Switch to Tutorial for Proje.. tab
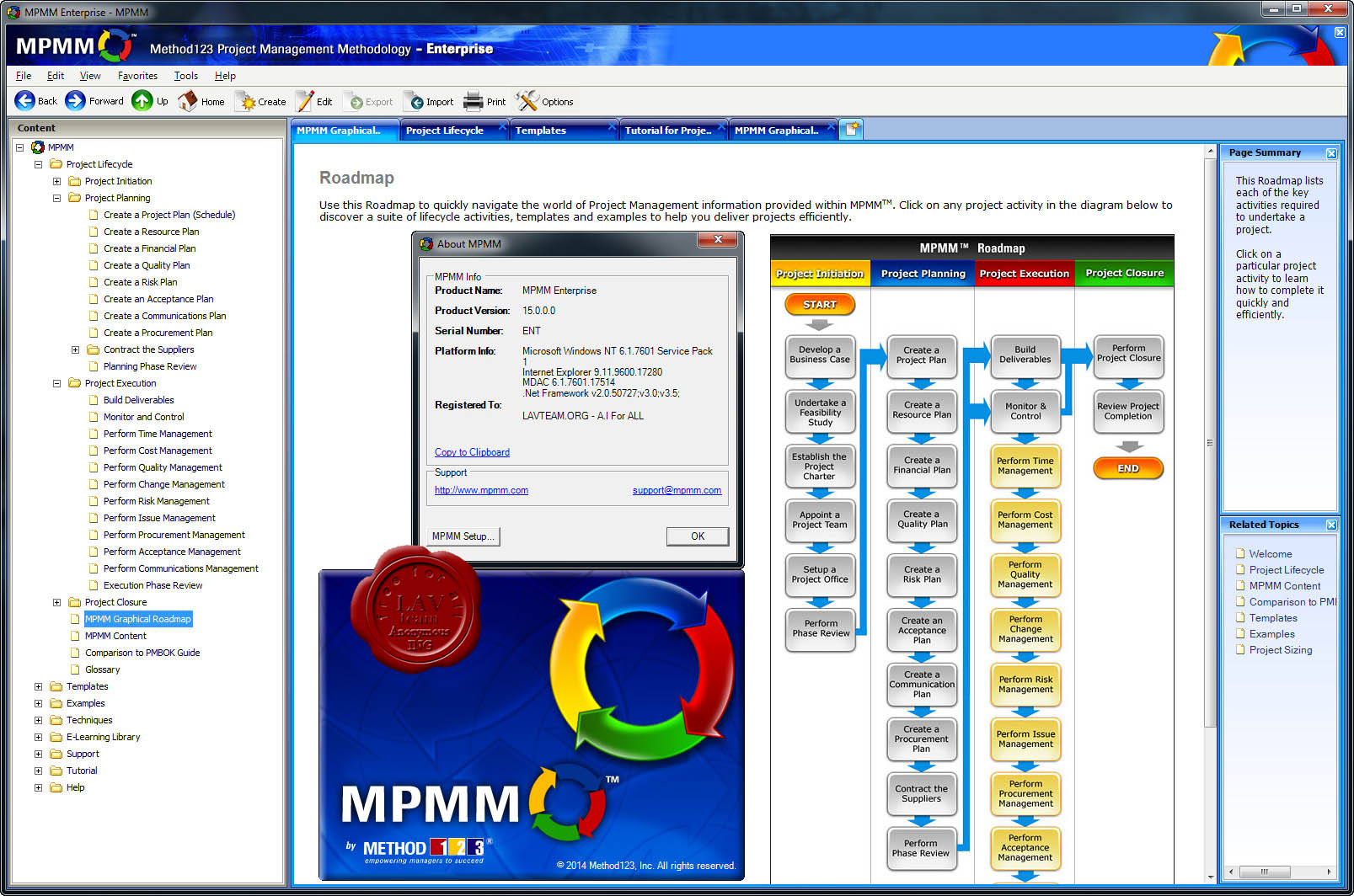The height and width of the screenshot is (896, 1354). (668, 131)
